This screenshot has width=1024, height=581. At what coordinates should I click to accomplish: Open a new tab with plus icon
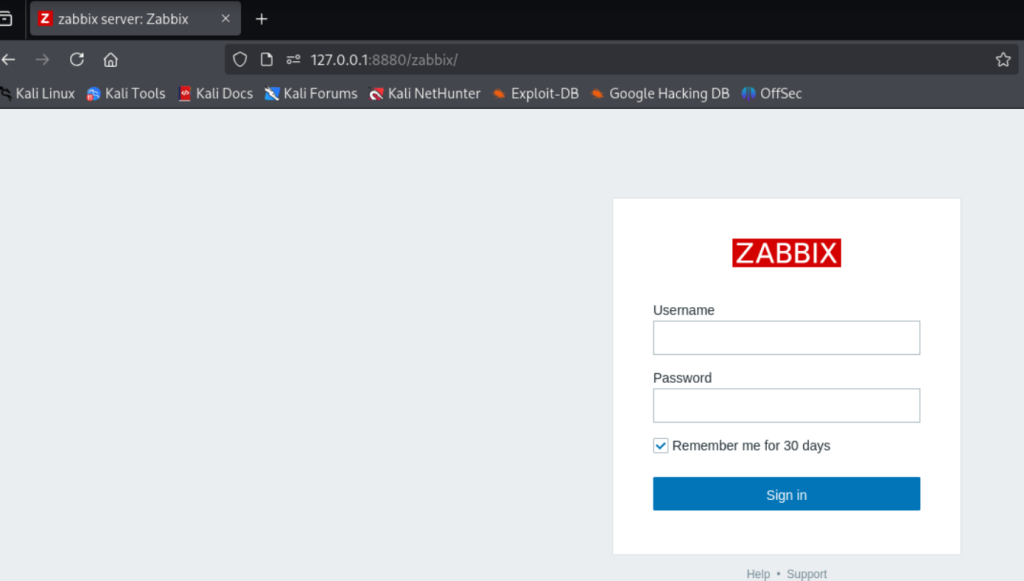pos(262,19)
